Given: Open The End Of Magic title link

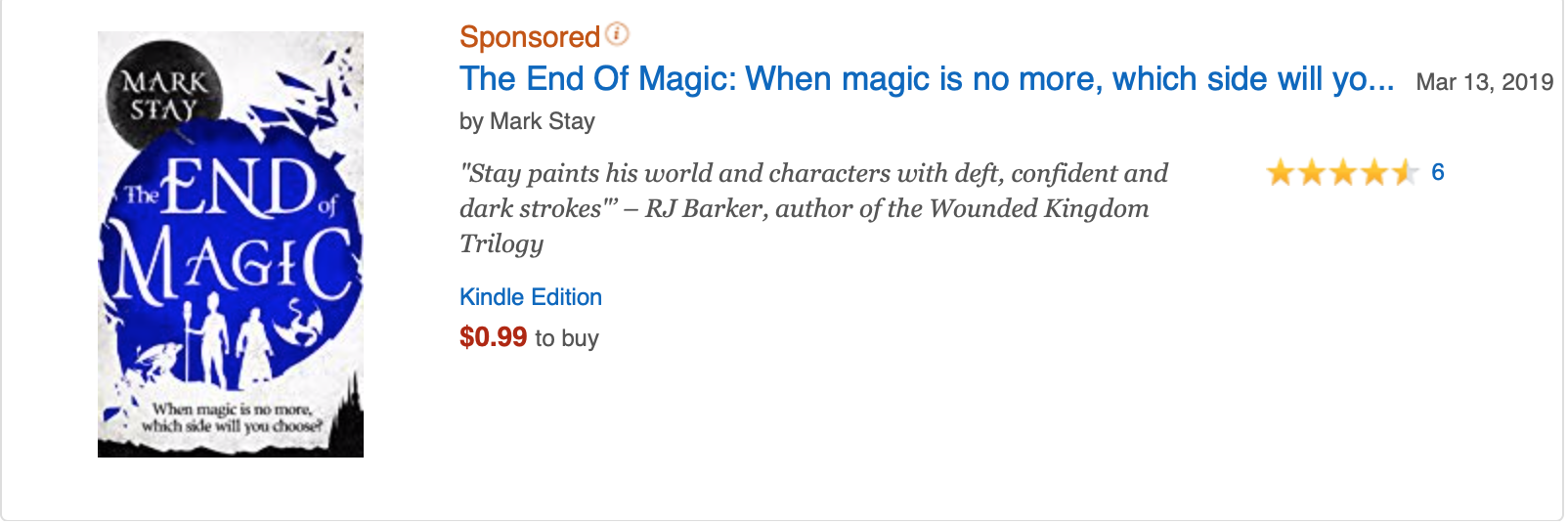Looking at the screenshot, I should coord(926,79).
